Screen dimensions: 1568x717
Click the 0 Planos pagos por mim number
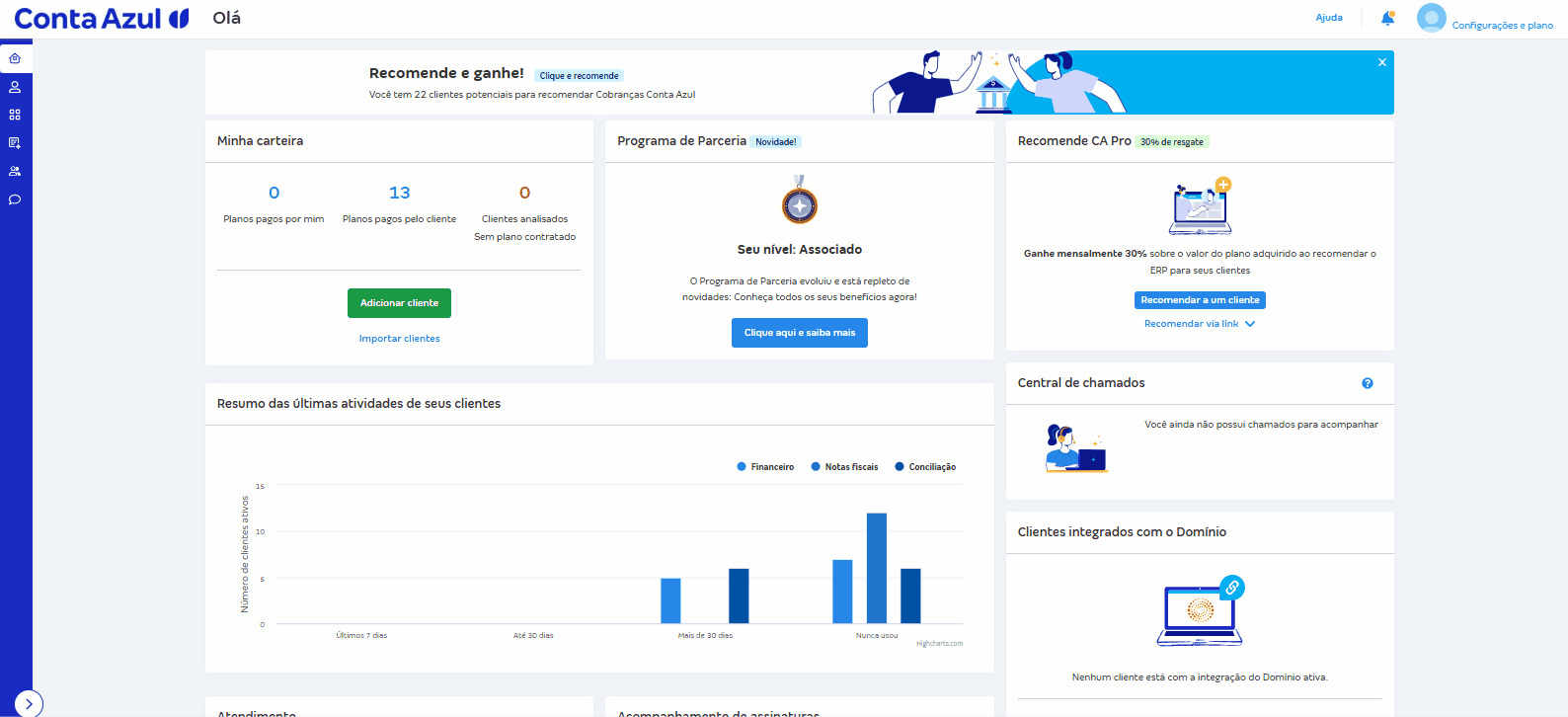tap(274, 193)
